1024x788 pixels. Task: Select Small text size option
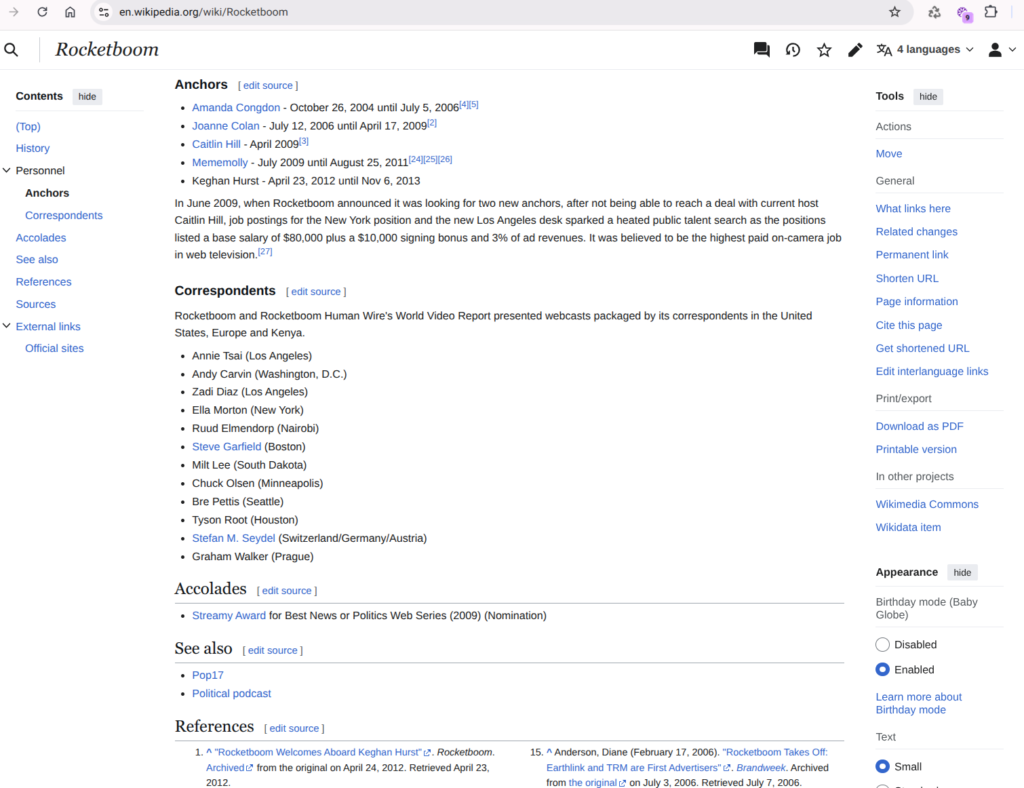882,767
